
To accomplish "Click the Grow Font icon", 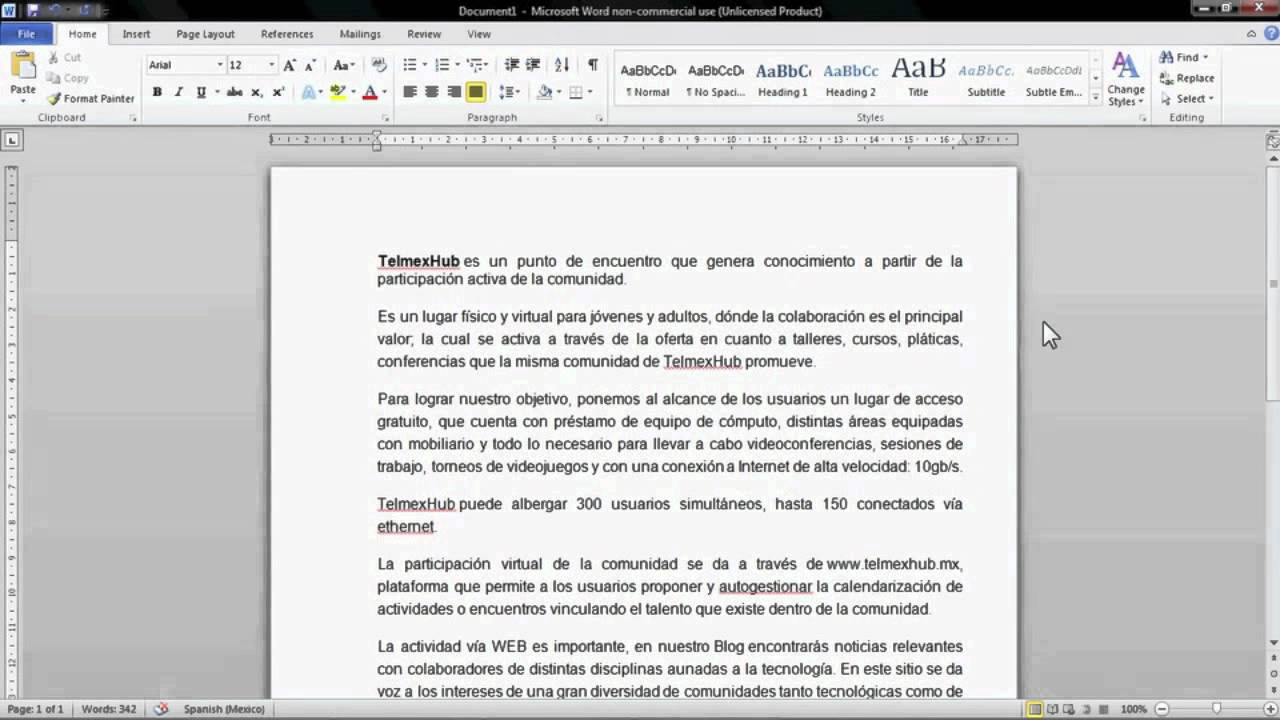I will tap(289, 65).
